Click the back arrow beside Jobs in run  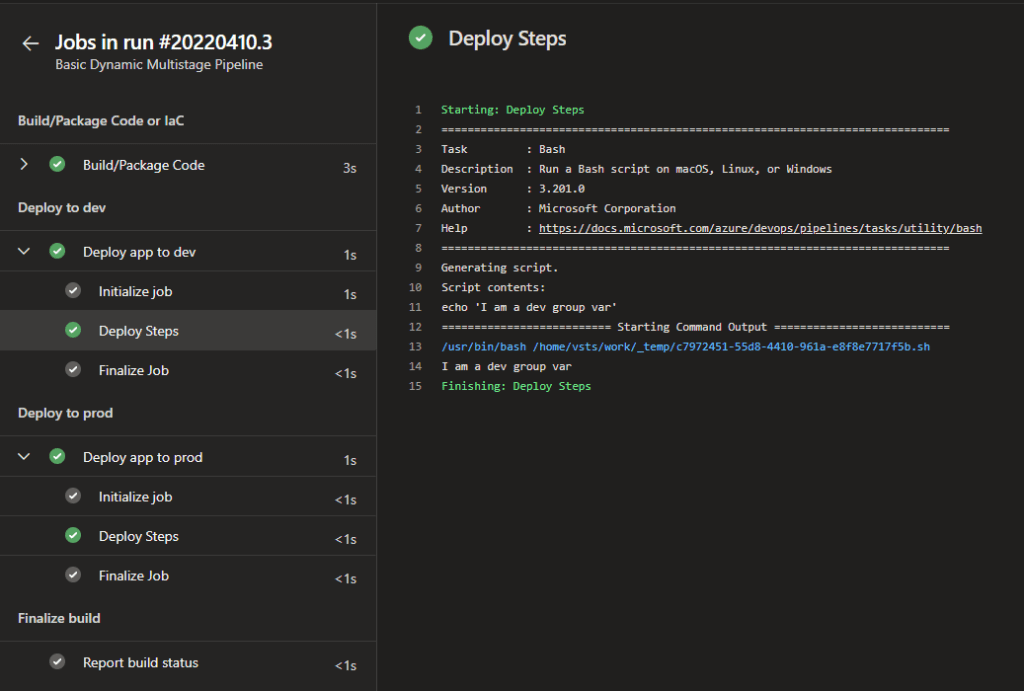(30, 43)
